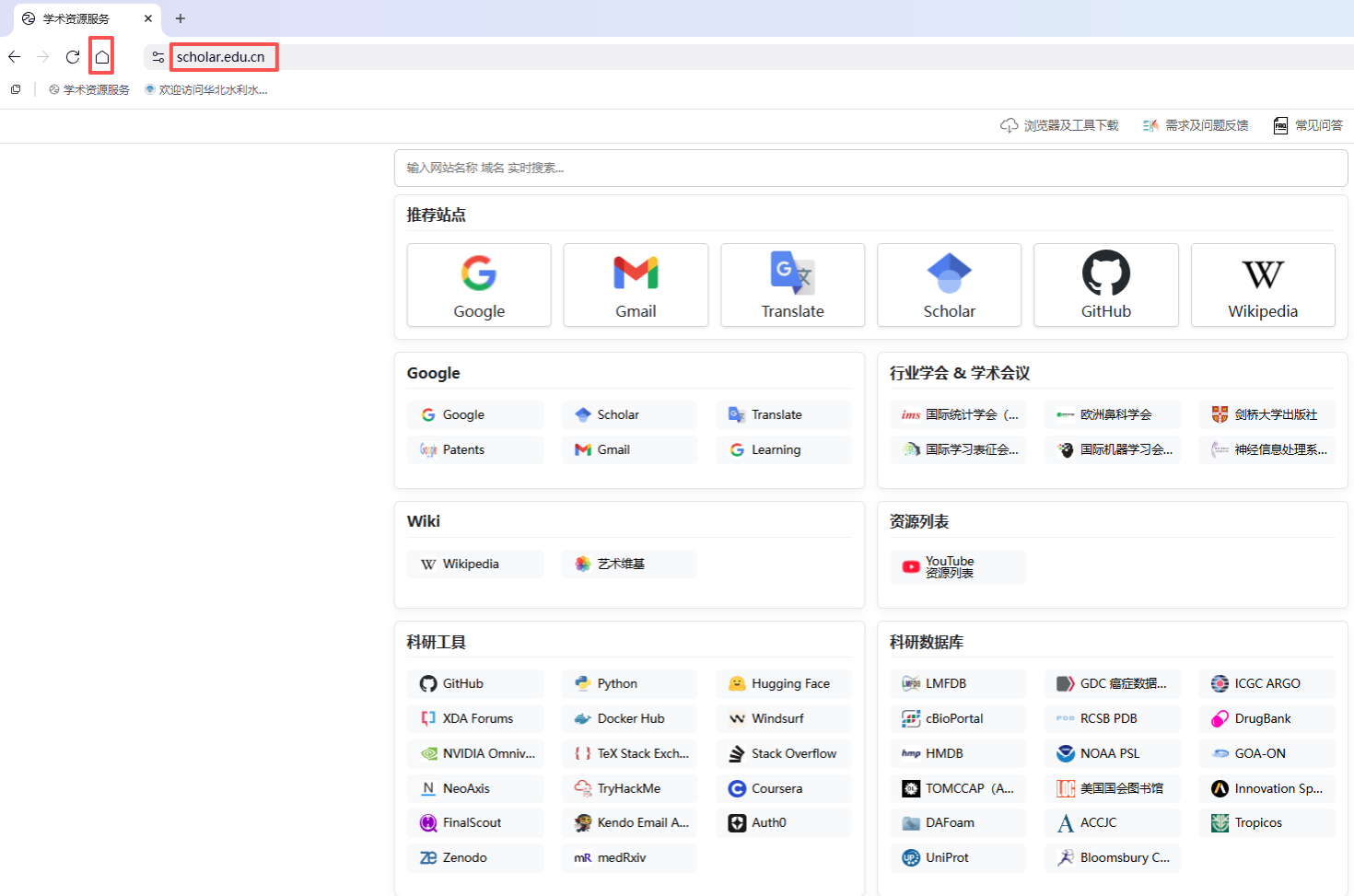
Task: Open the Stack Overflow link
Action: (x=784, y=753)
